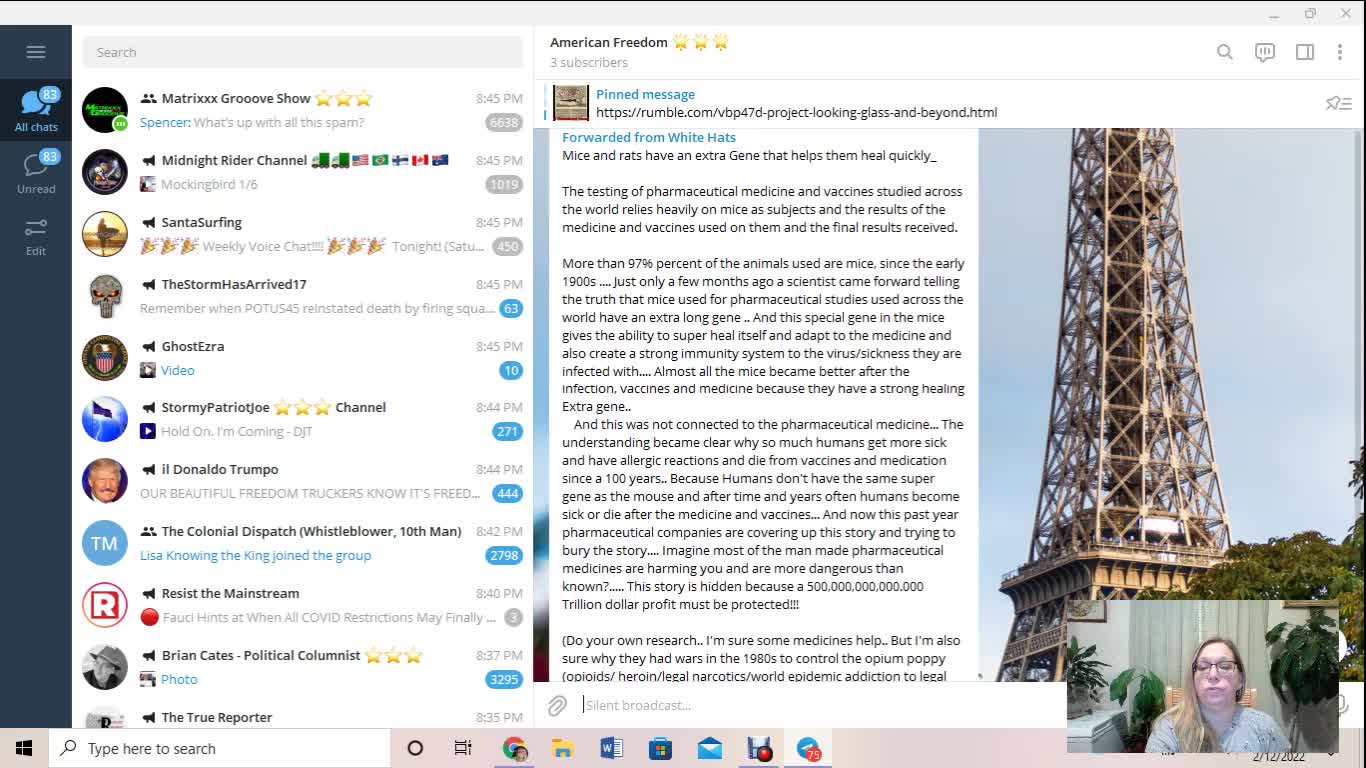The width and height of the screenshot is (1366, 768).
Task: Click the GhostEzra Video preview text
Action: point(178,370)
